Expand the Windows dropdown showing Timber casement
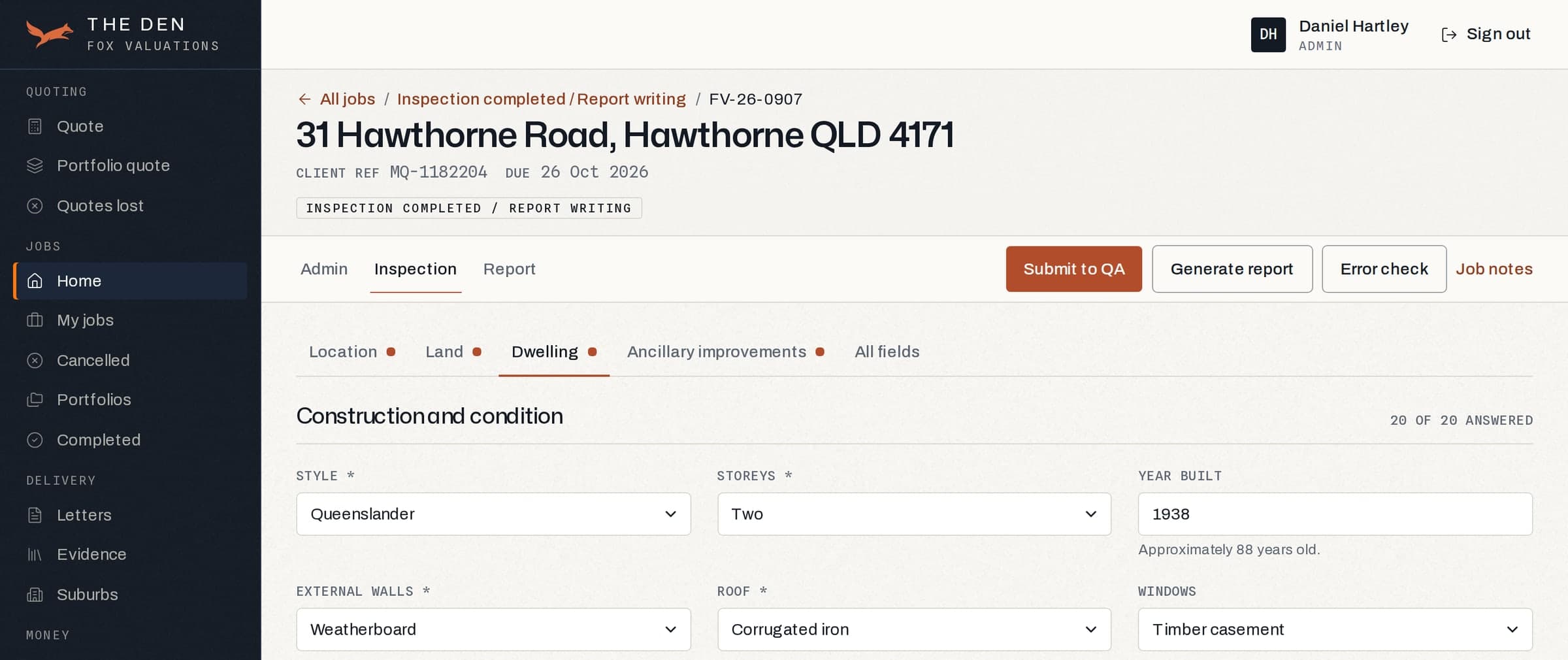The height and width of the screenshot is (660, 1568). tap(1335, 629)
